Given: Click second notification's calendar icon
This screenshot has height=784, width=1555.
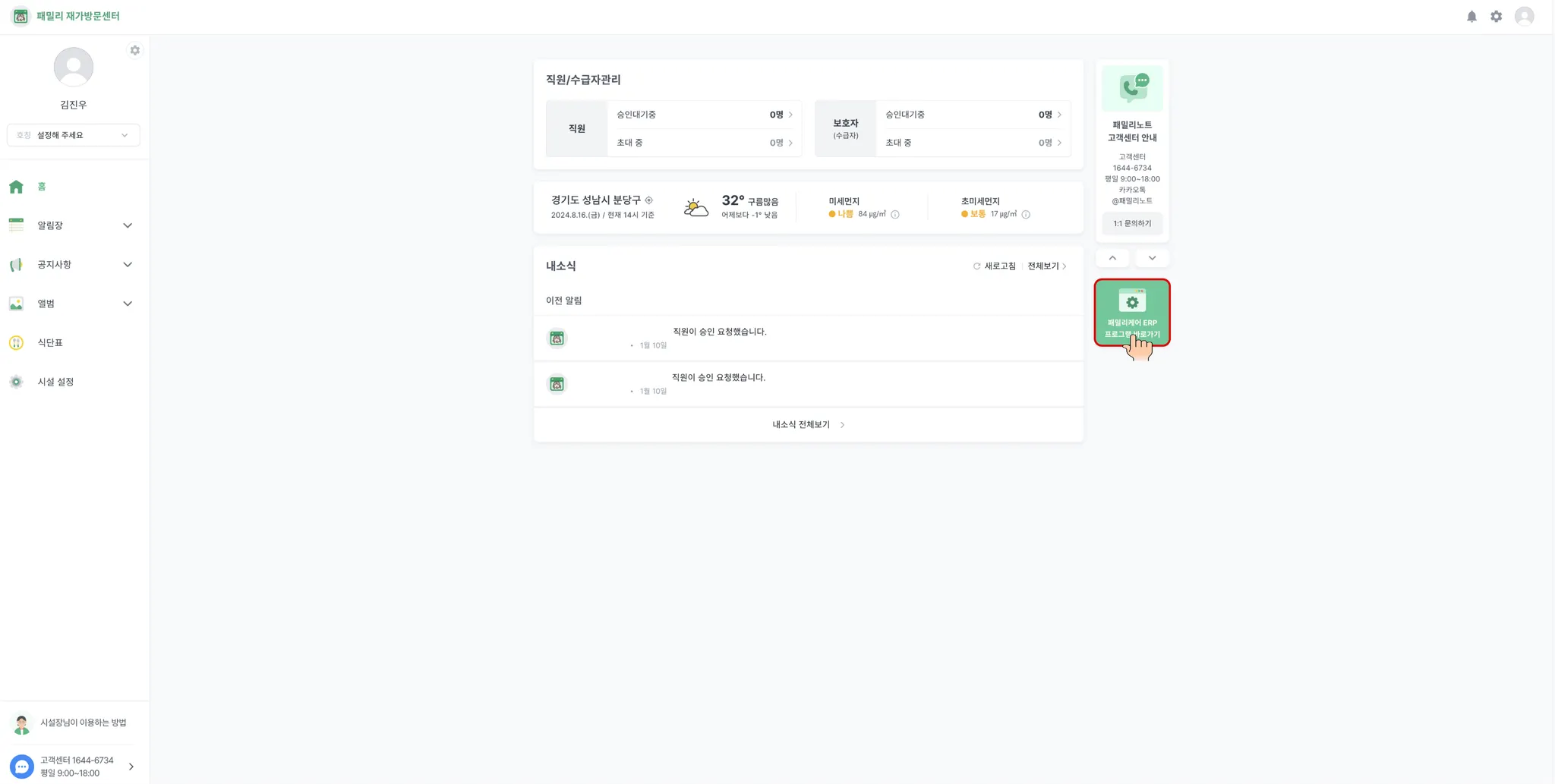Looking at the screenshot, I should (557, 384).
